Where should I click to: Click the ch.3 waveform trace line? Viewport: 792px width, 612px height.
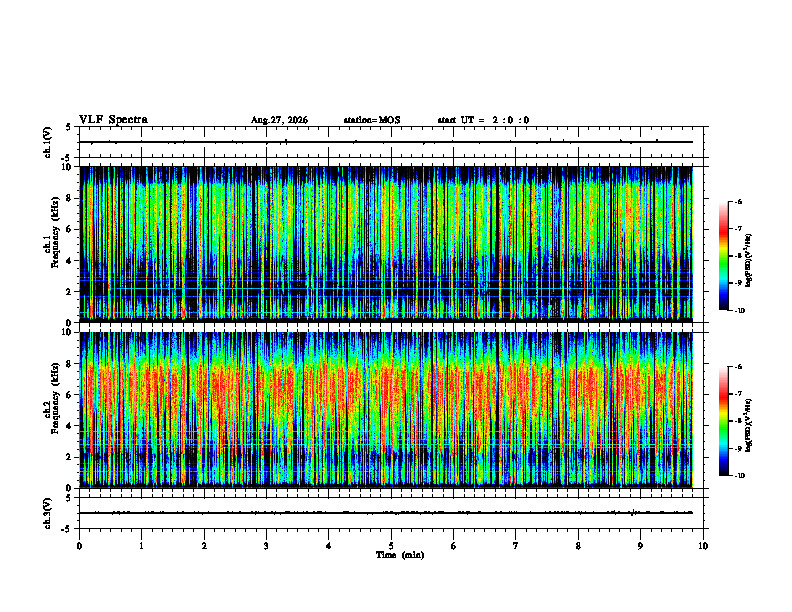tap(386, 513)
